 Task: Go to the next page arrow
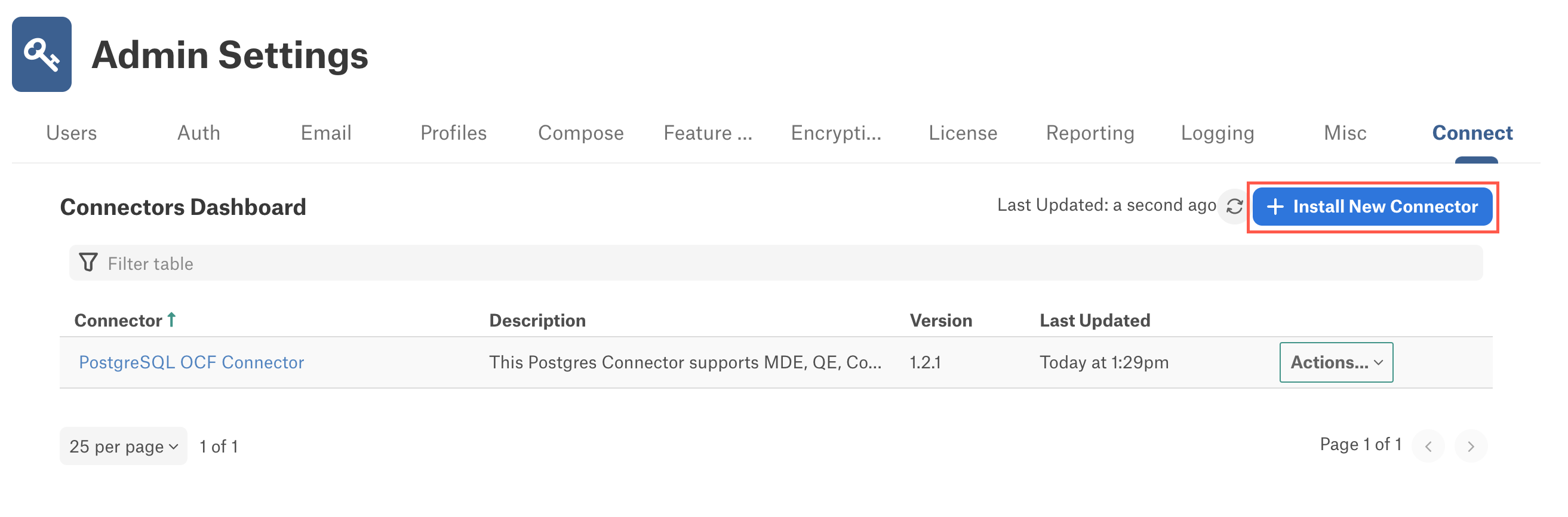click(x=1470, y=446)
